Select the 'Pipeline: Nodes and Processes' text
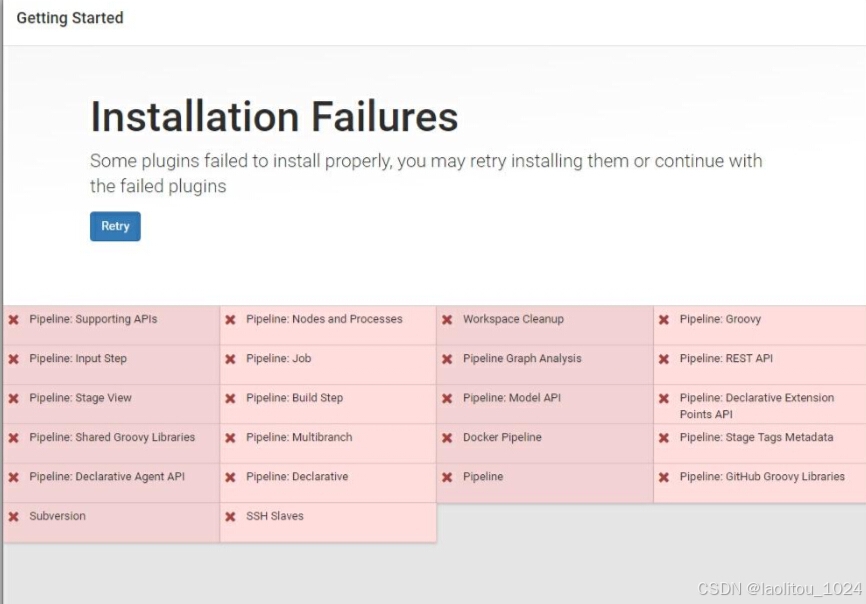This screenshot has height=604, width=866. [324, 319]
